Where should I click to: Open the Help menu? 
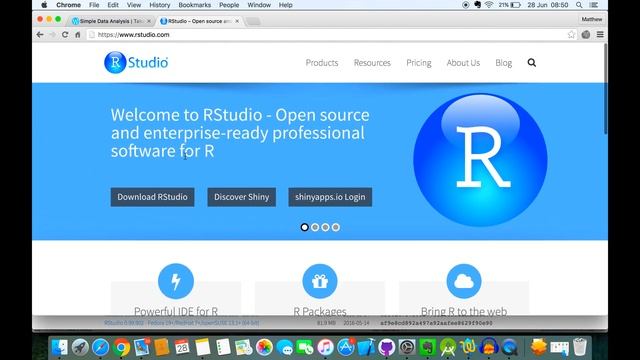point(286,5)
